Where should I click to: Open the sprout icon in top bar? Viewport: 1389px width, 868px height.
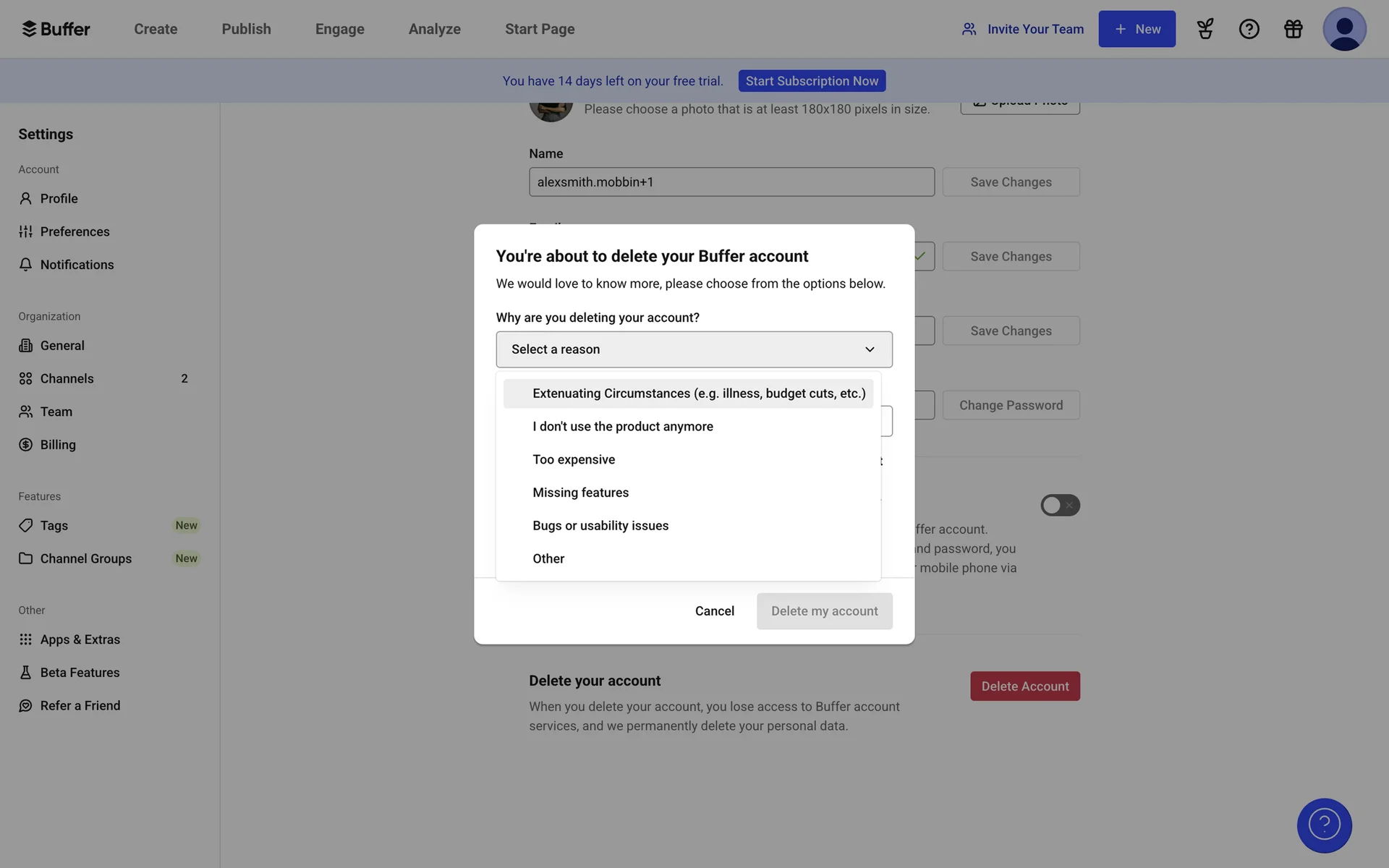point(1205,29)
